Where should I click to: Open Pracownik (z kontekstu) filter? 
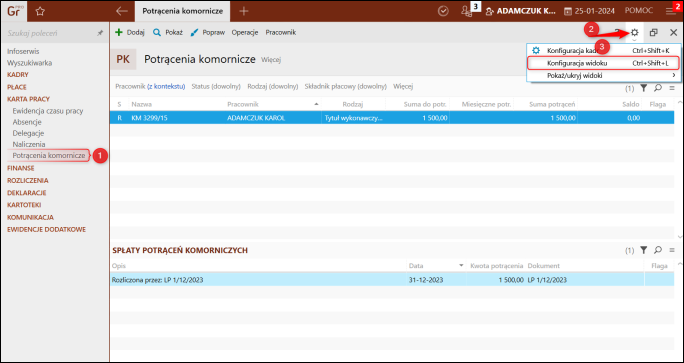(150, 86)
